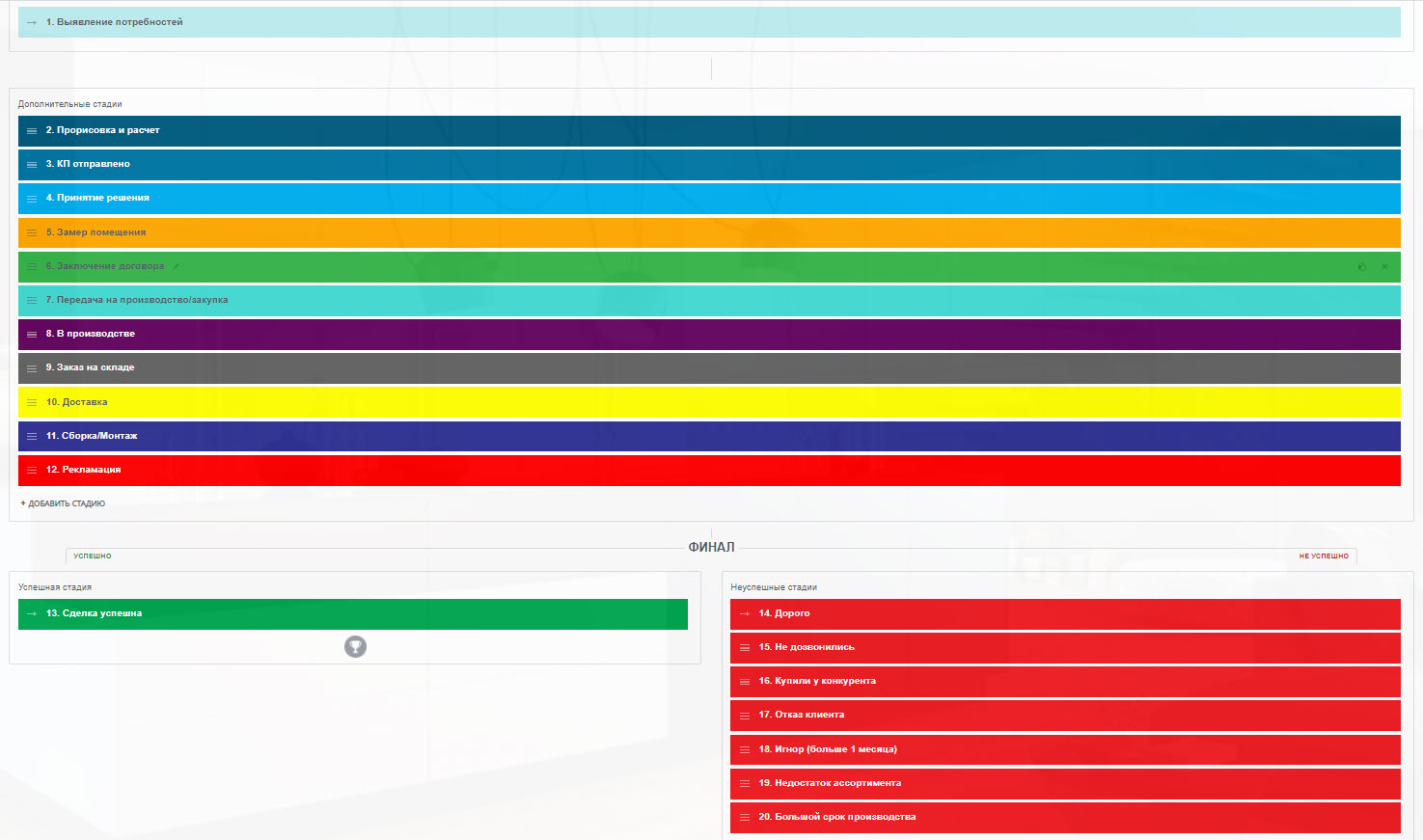The height and width of the screenshot is (840, 1423).
Task: Click drag handle of КП отправлено stage
Action: [32, 165]
